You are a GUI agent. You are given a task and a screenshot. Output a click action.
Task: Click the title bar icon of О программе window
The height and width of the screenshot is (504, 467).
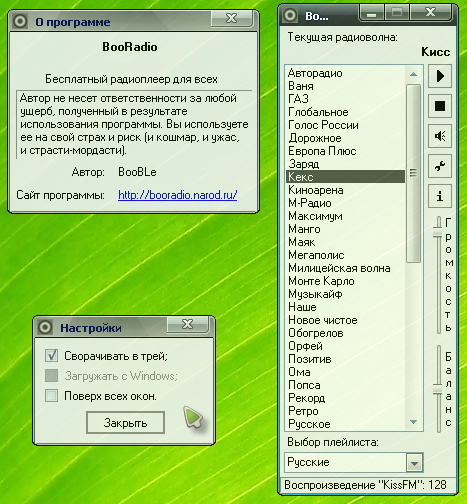(20, 22)
